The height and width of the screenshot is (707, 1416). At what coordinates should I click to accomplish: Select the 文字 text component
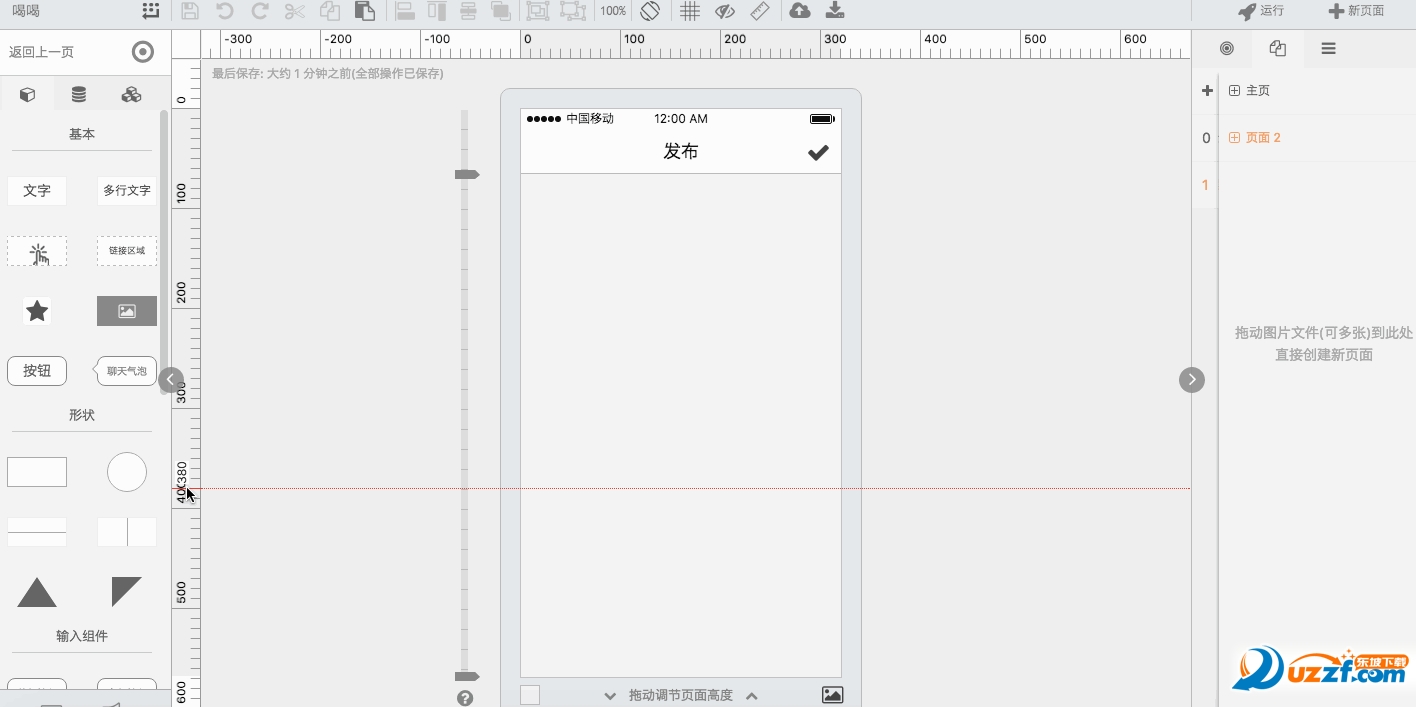pos(37,190)
